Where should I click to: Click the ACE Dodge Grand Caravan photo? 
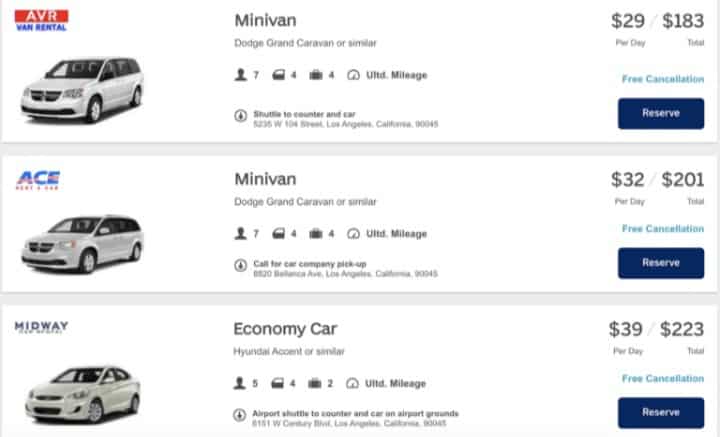click(x=83, y=244)
